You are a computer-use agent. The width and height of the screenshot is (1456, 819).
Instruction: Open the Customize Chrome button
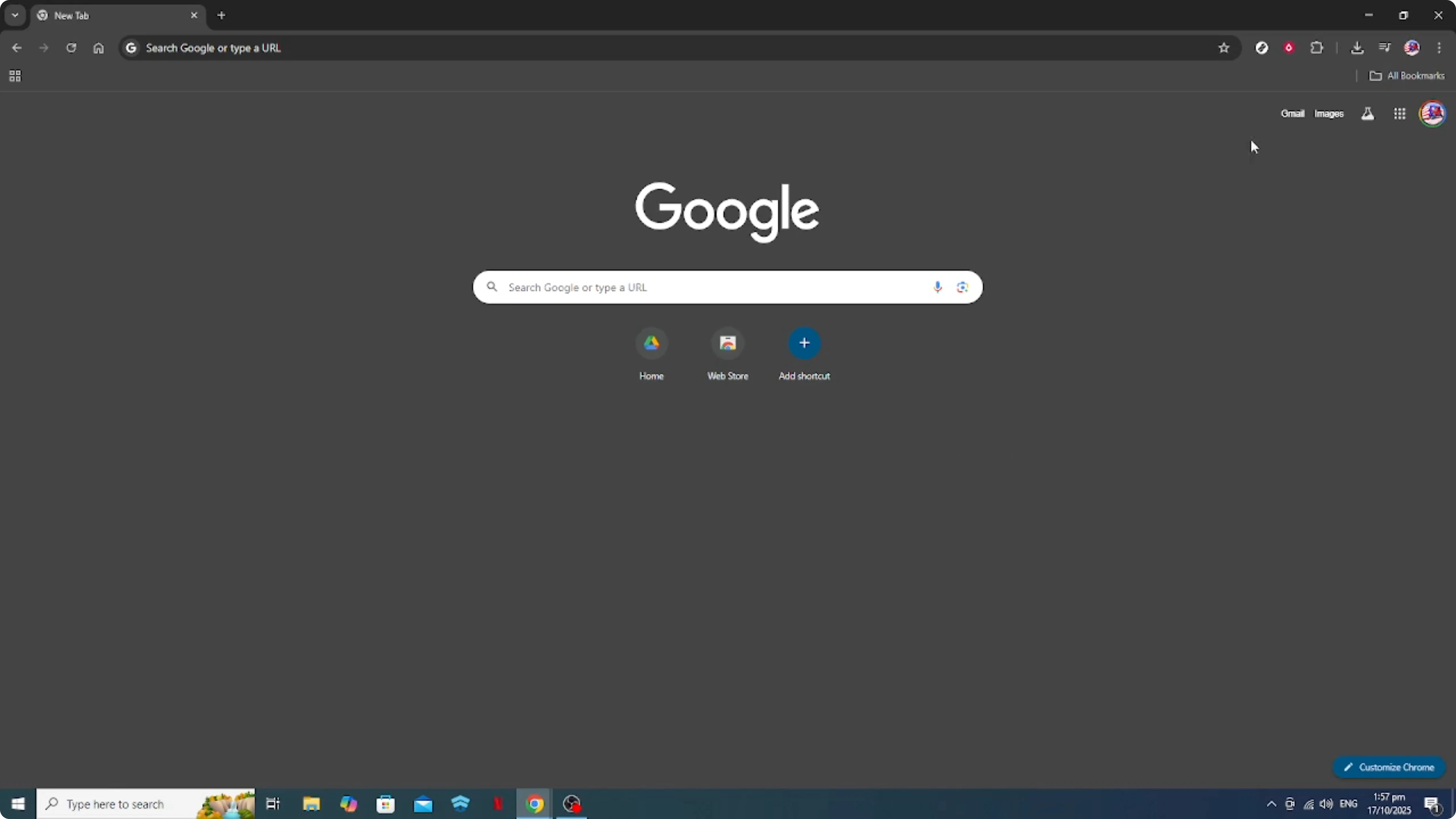(x=1390, y=767)
